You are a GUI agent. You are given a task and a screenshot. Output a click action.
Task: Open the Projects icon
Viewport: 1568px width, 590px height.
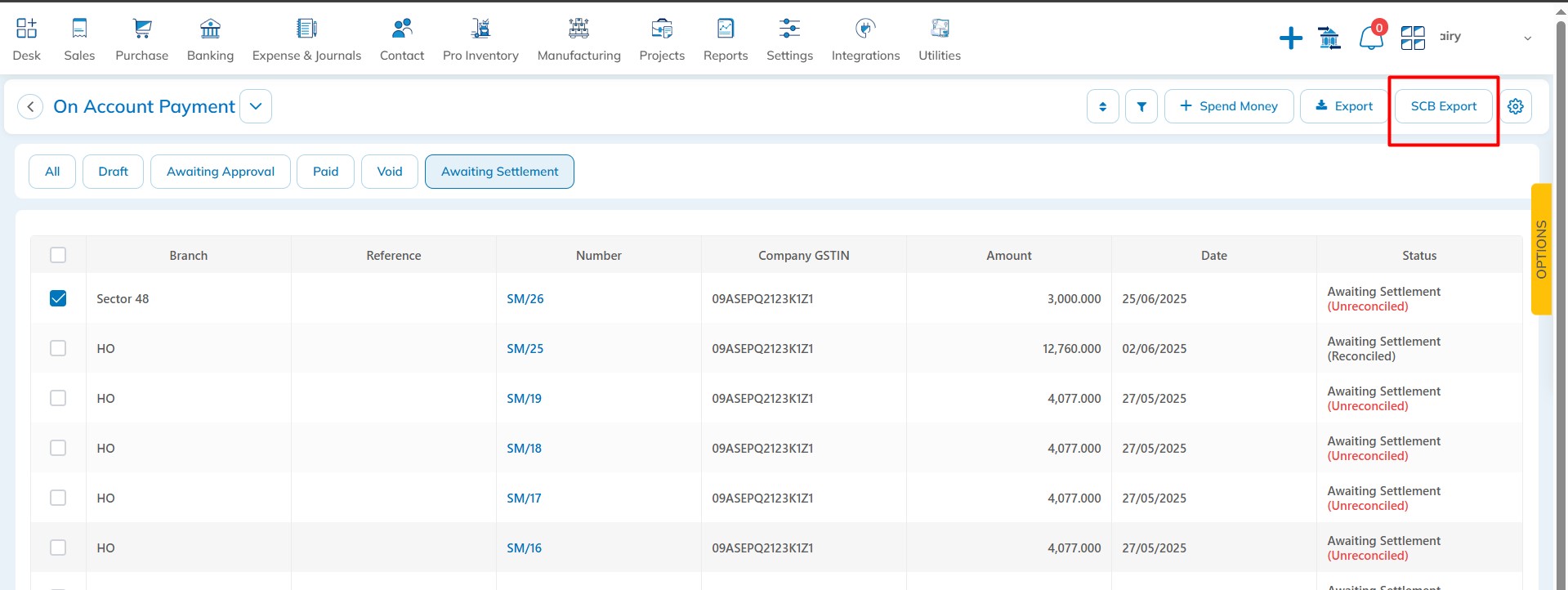662,29
